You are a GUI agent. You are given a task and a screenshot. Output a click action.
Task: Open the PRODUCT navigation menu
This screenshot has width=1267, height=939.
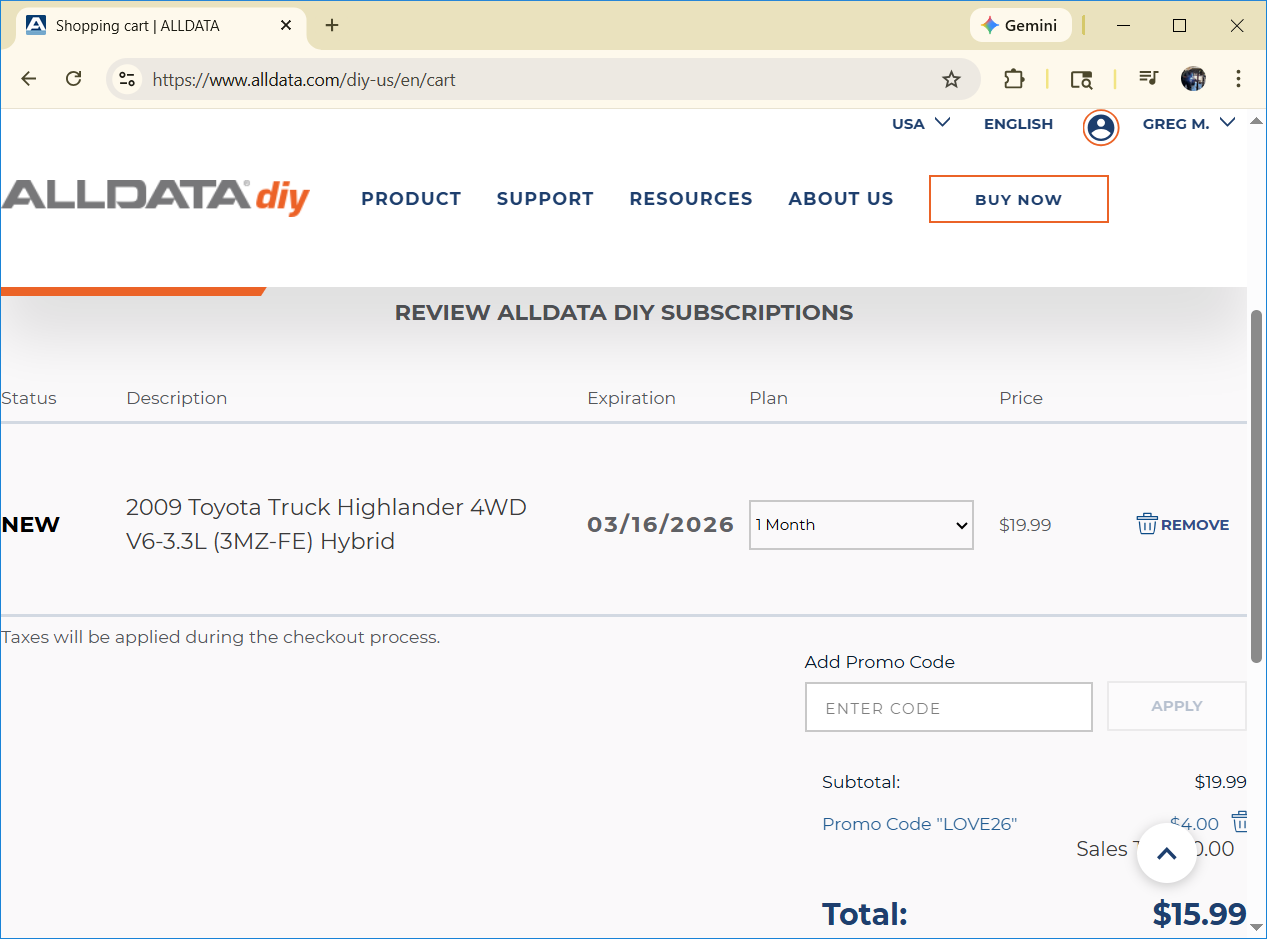tap(411, 199)
